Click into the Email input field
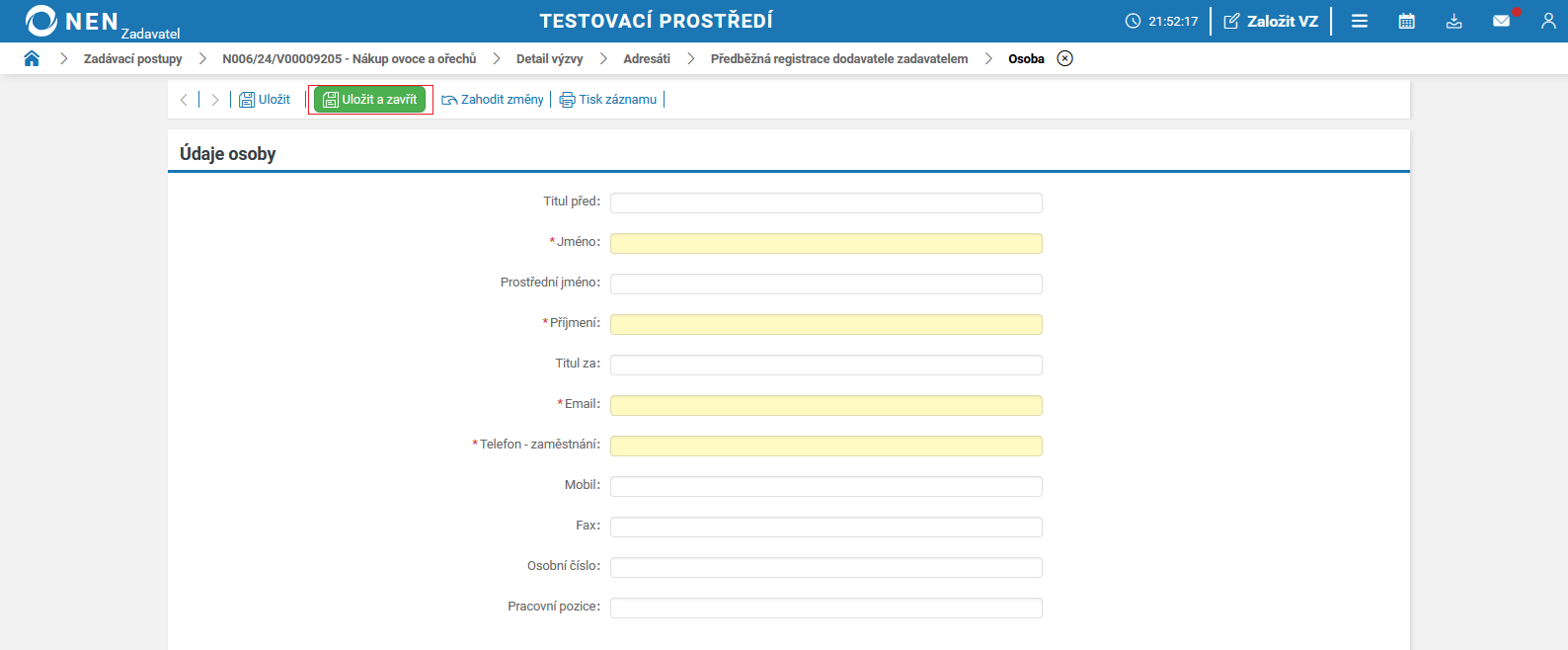Image resolution: width=1568 pixels, height=650 pixels. pyautogui.click(x=825, y=405)
